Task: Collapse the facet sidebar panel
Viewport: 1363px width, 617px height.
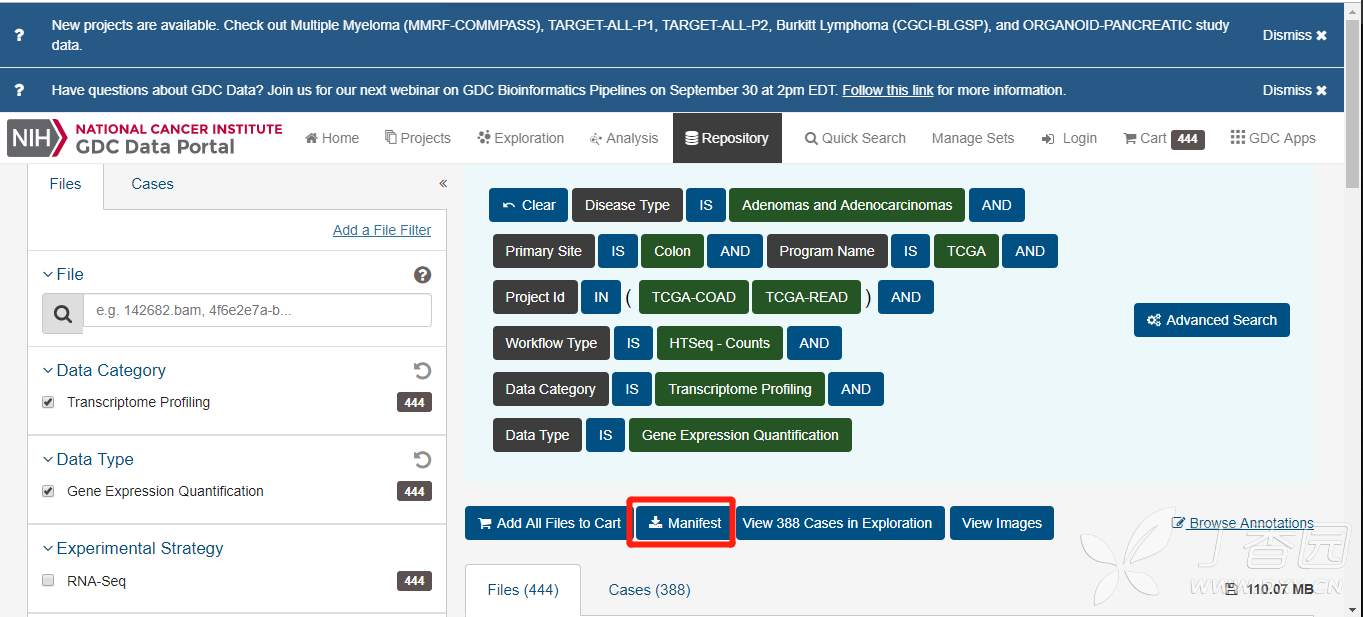Action: click(443, 183)
